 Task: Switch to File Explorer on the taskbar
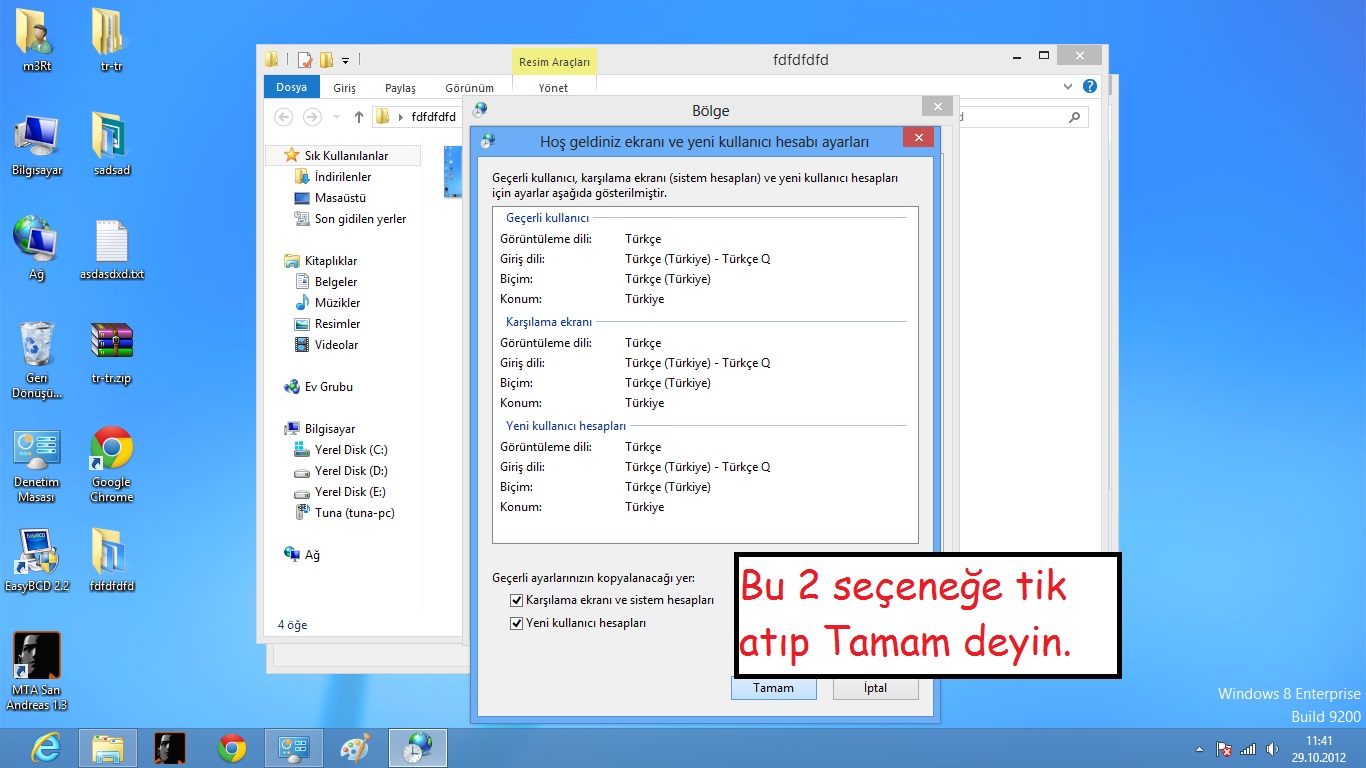coord(108,748)
